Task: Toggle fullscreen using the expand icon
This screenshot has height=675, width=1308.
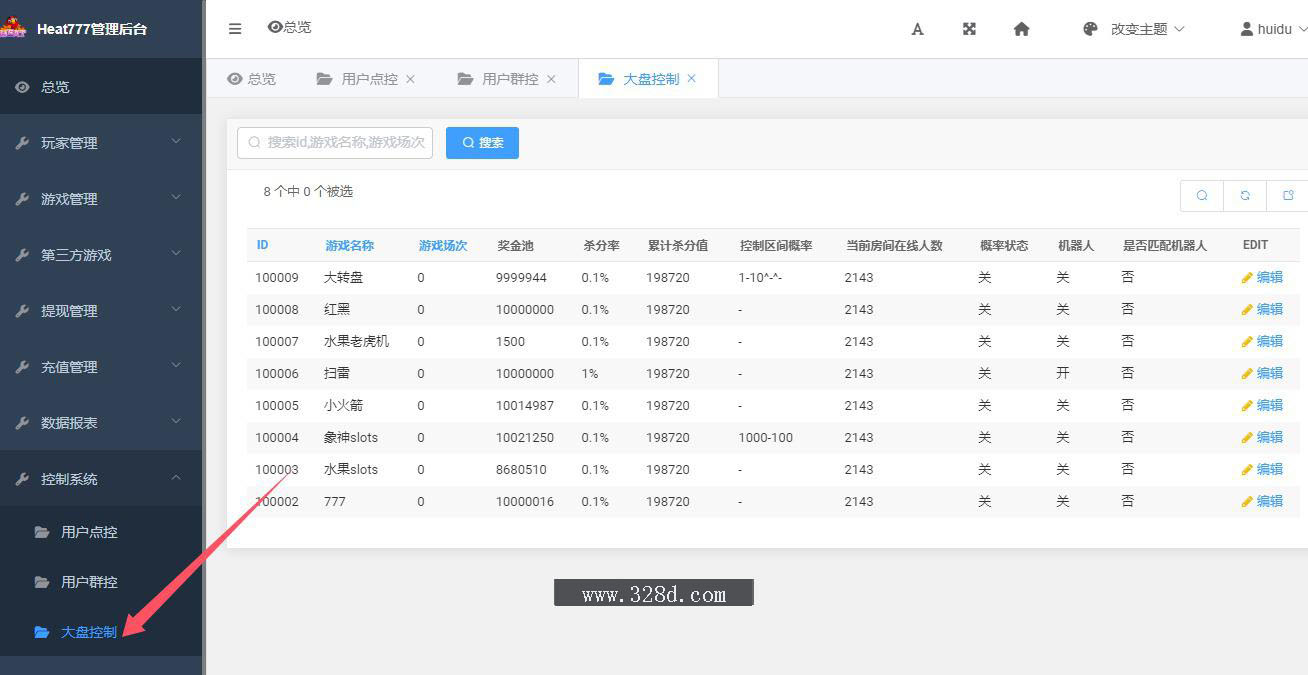Action: [969, 29]
